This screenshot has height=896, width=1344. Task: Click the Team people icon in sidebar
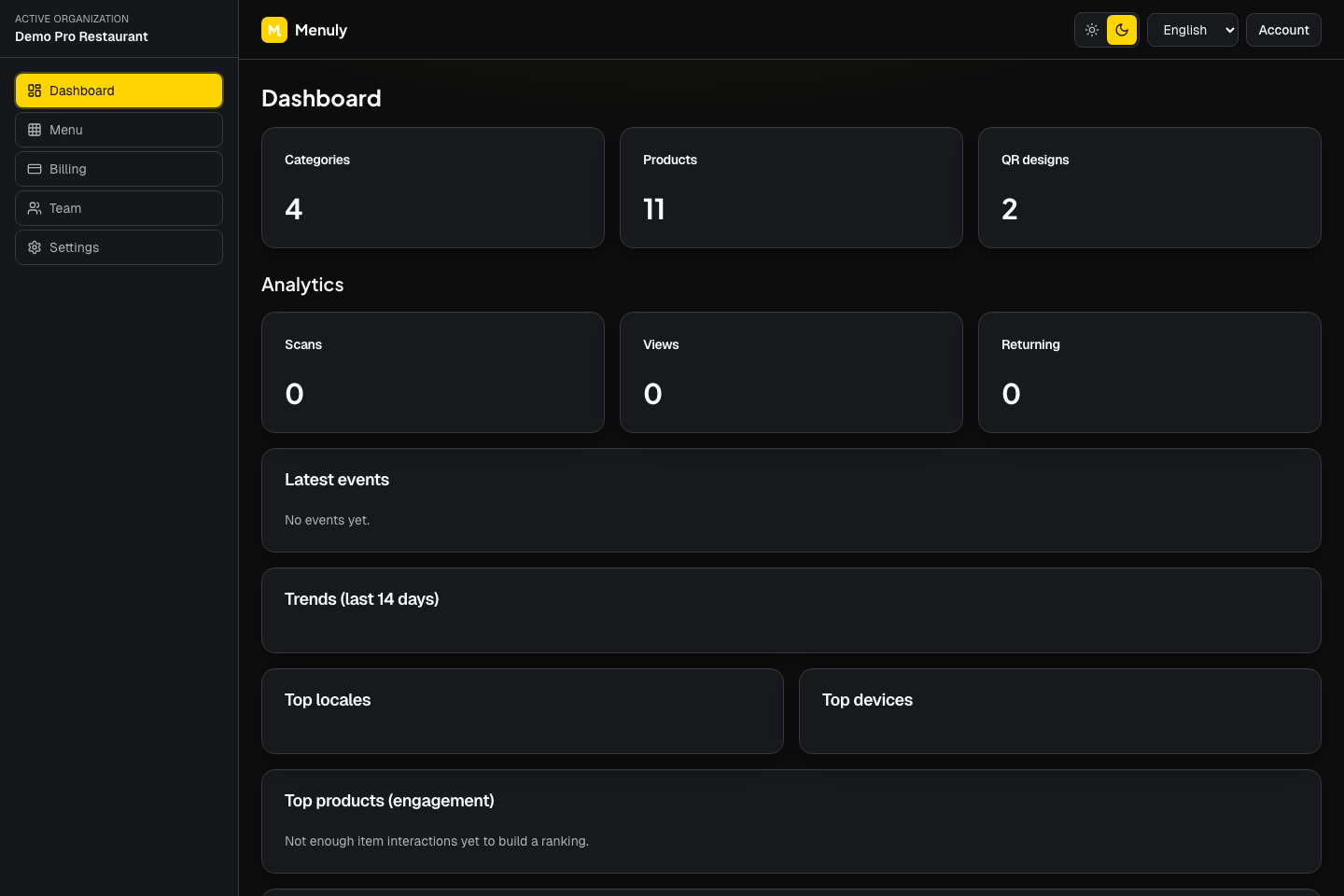coord(35,208)
